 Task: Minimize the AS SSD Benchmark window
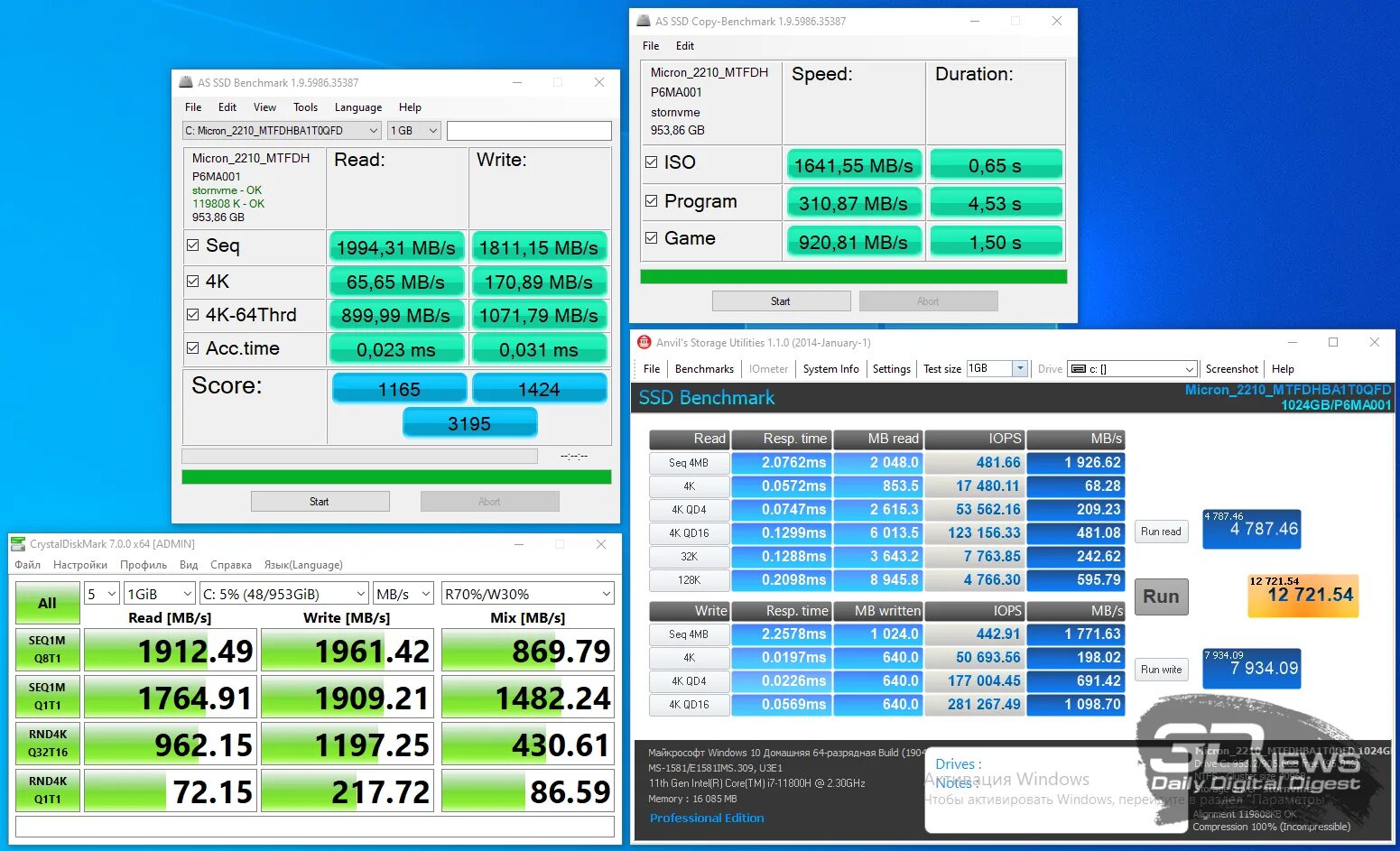[517, 82]
